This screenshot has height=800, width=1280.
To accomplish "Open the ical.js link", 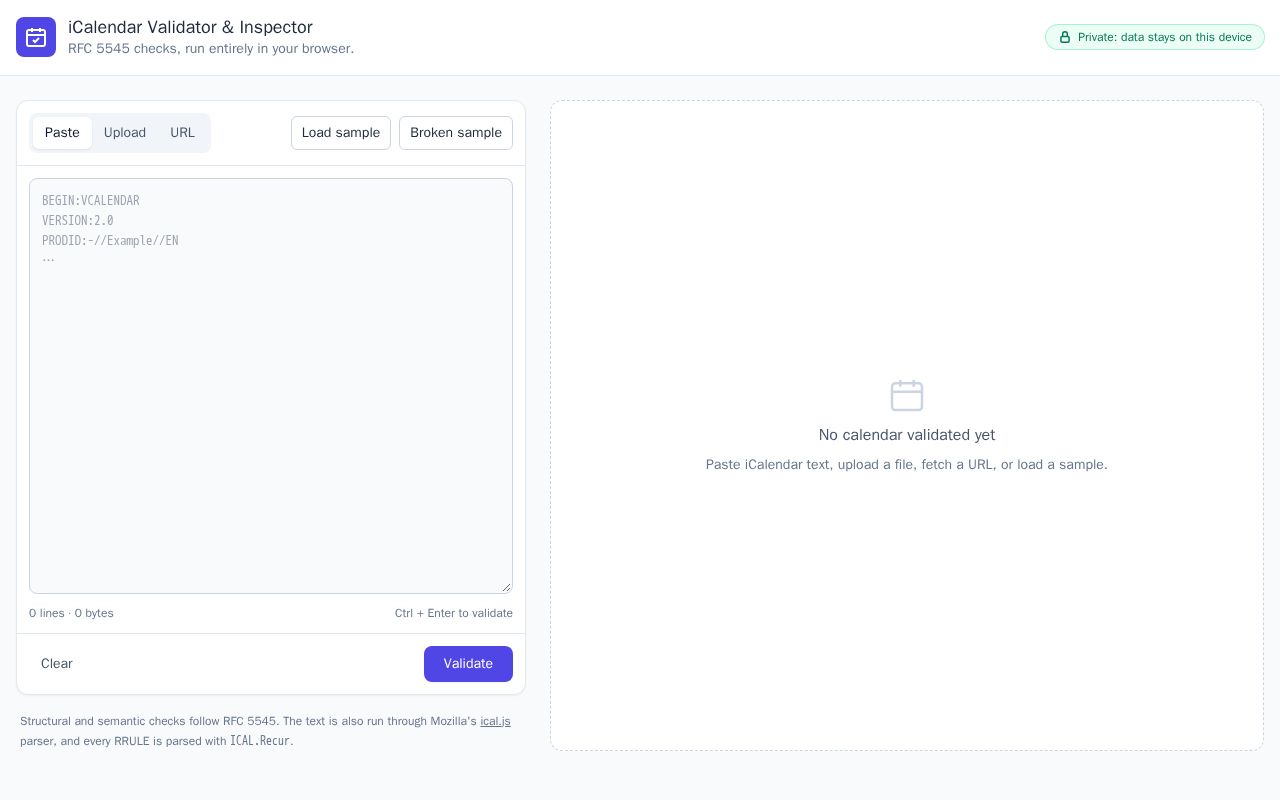I will coord(495,721).
